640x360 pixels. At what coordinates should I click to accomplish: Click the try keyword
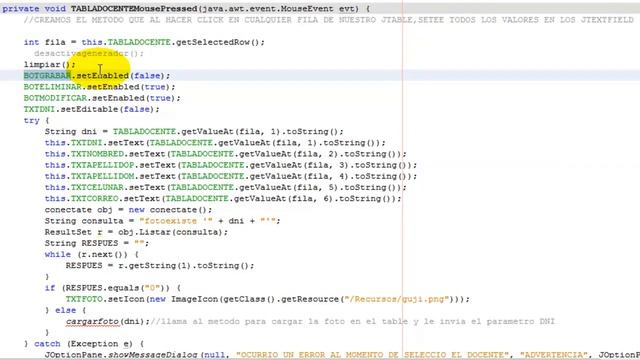(31, 120)
